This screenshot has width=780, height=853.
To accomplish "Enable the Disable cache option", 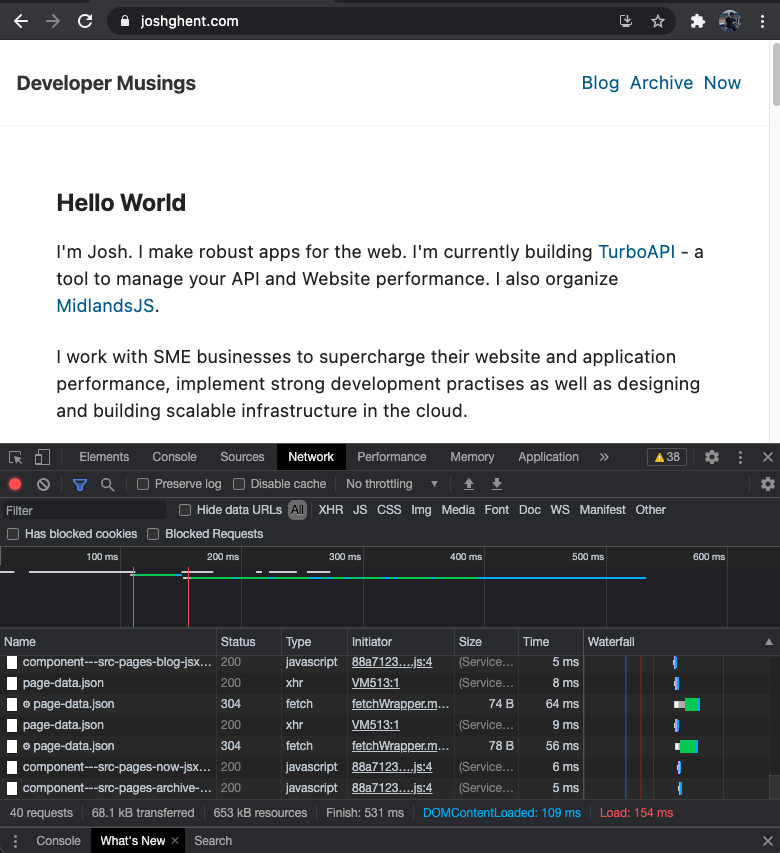I will pos(237,484).
